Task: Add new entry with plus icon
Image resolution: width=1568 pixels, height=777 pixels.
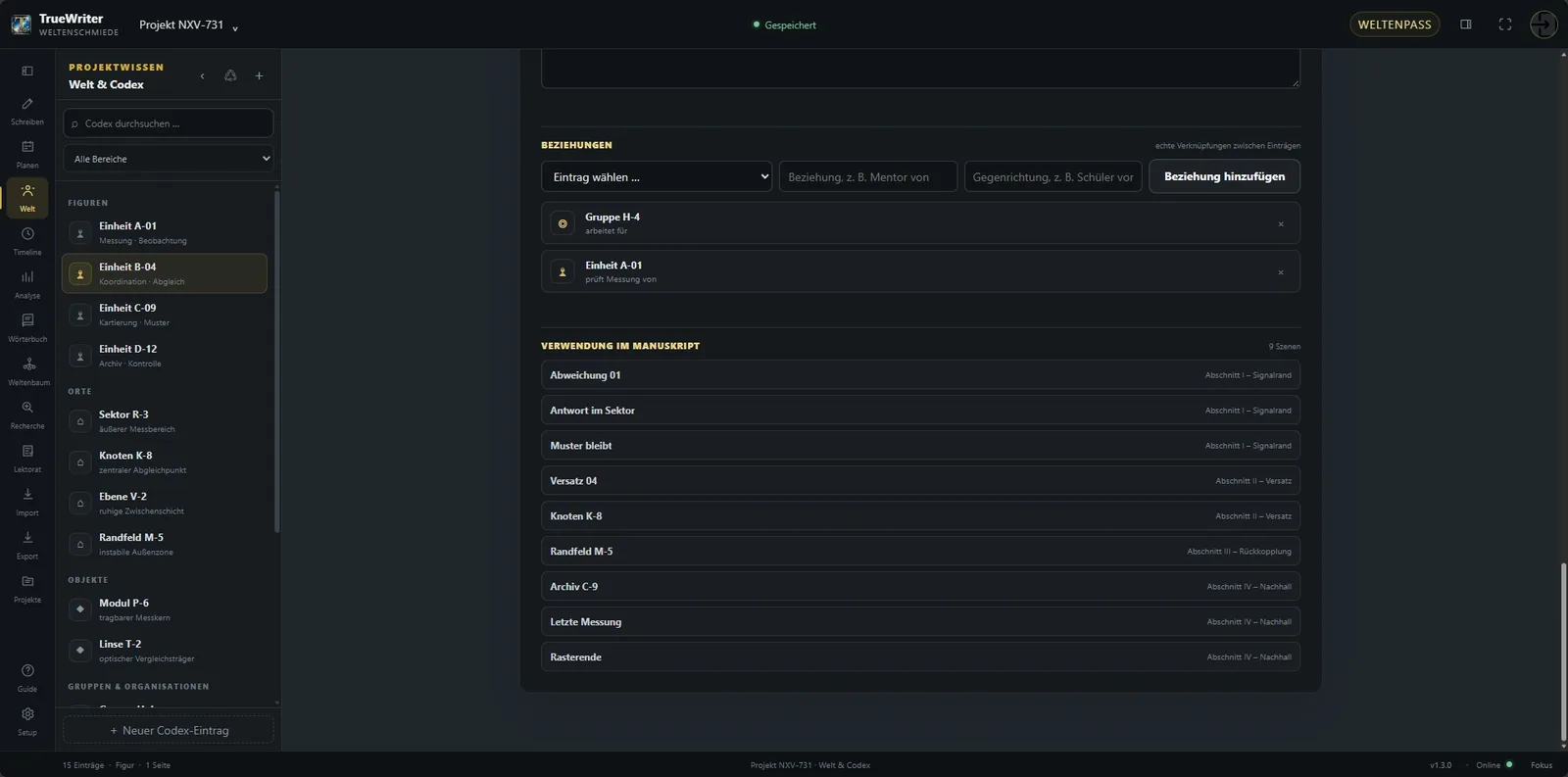Action: (259, 75)
